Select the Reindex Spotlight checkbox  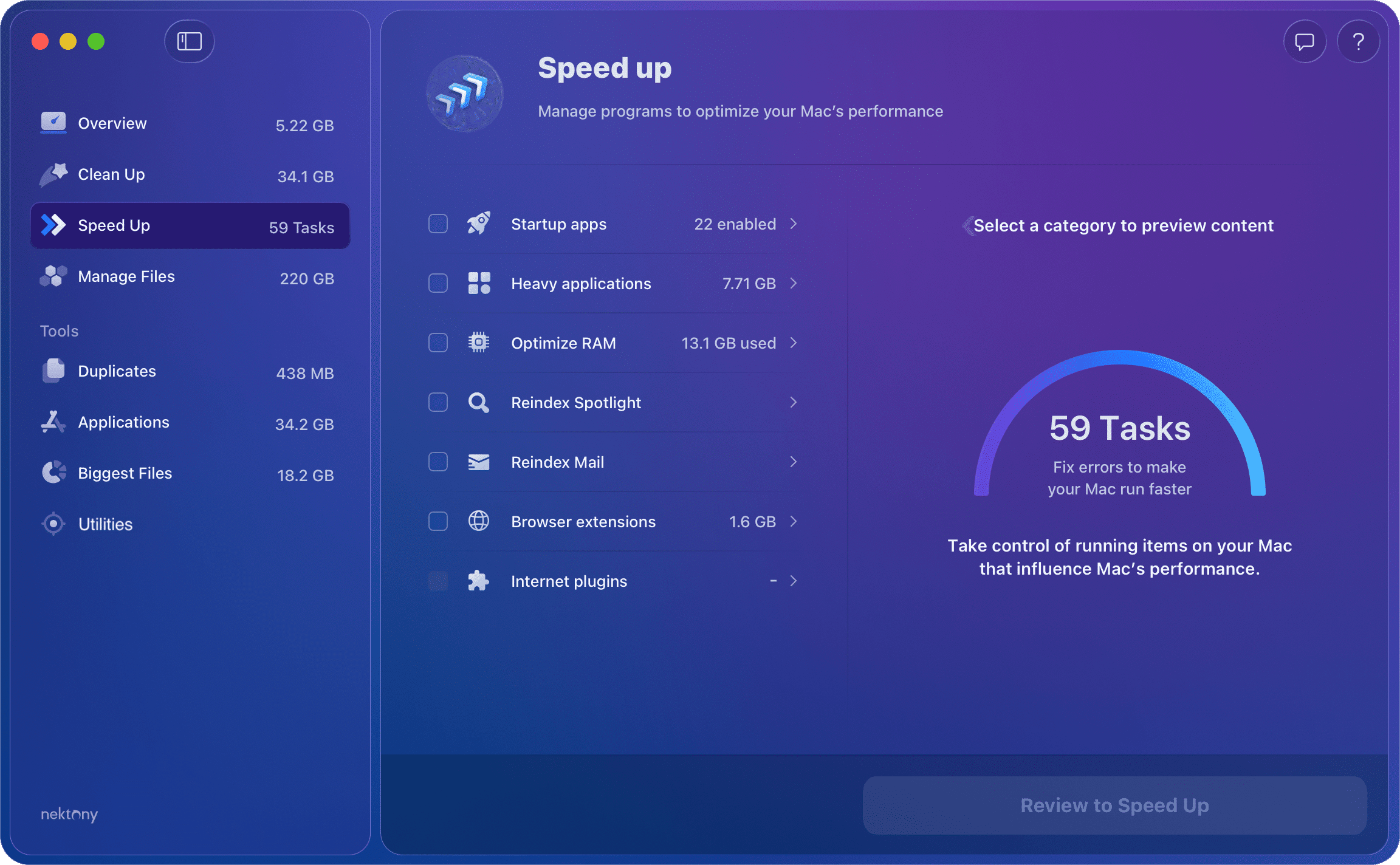pos(437,402)
